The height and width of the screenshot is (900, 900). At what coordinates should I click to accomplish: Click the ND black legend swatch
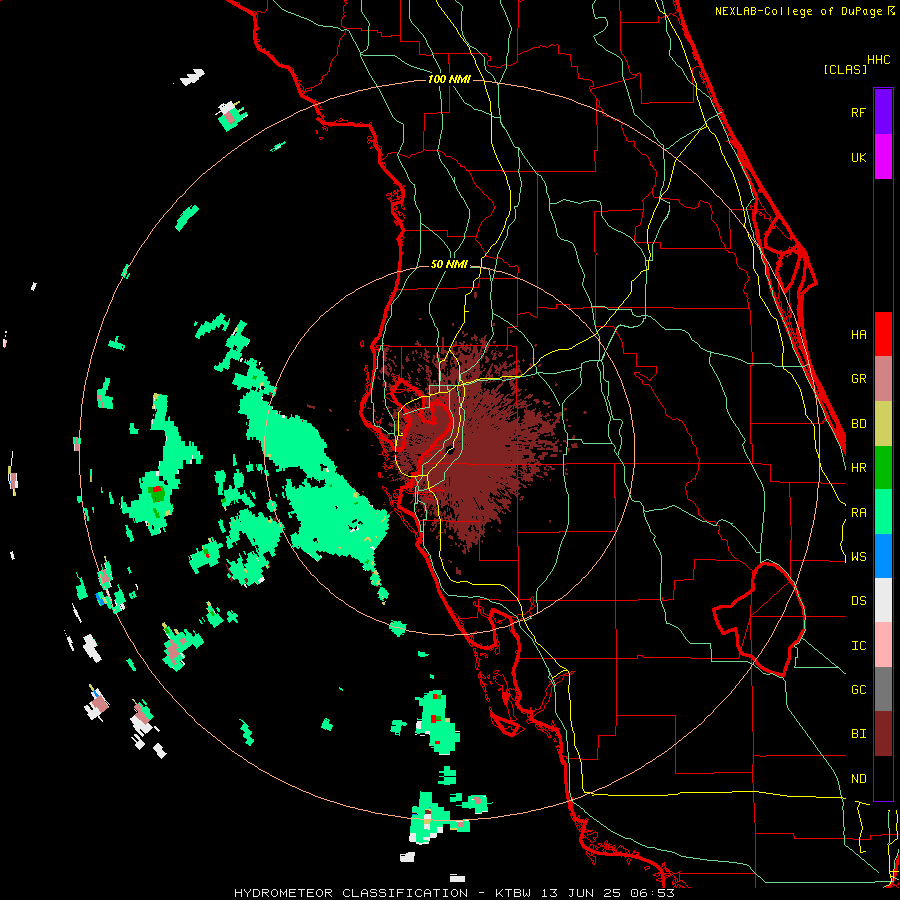[x=883, y=778]
